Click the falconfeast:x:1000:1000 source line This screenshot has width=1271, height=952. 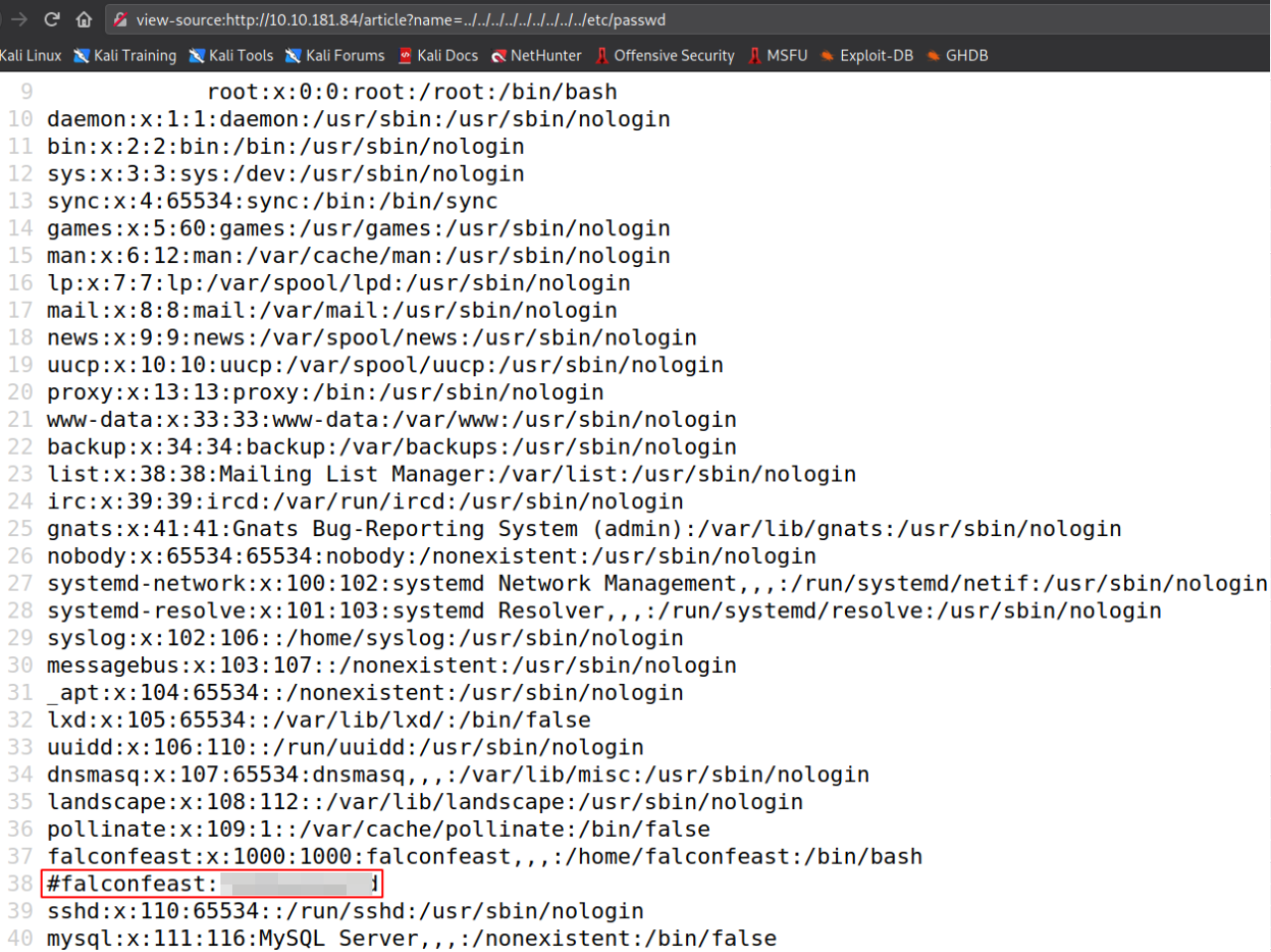485,857
